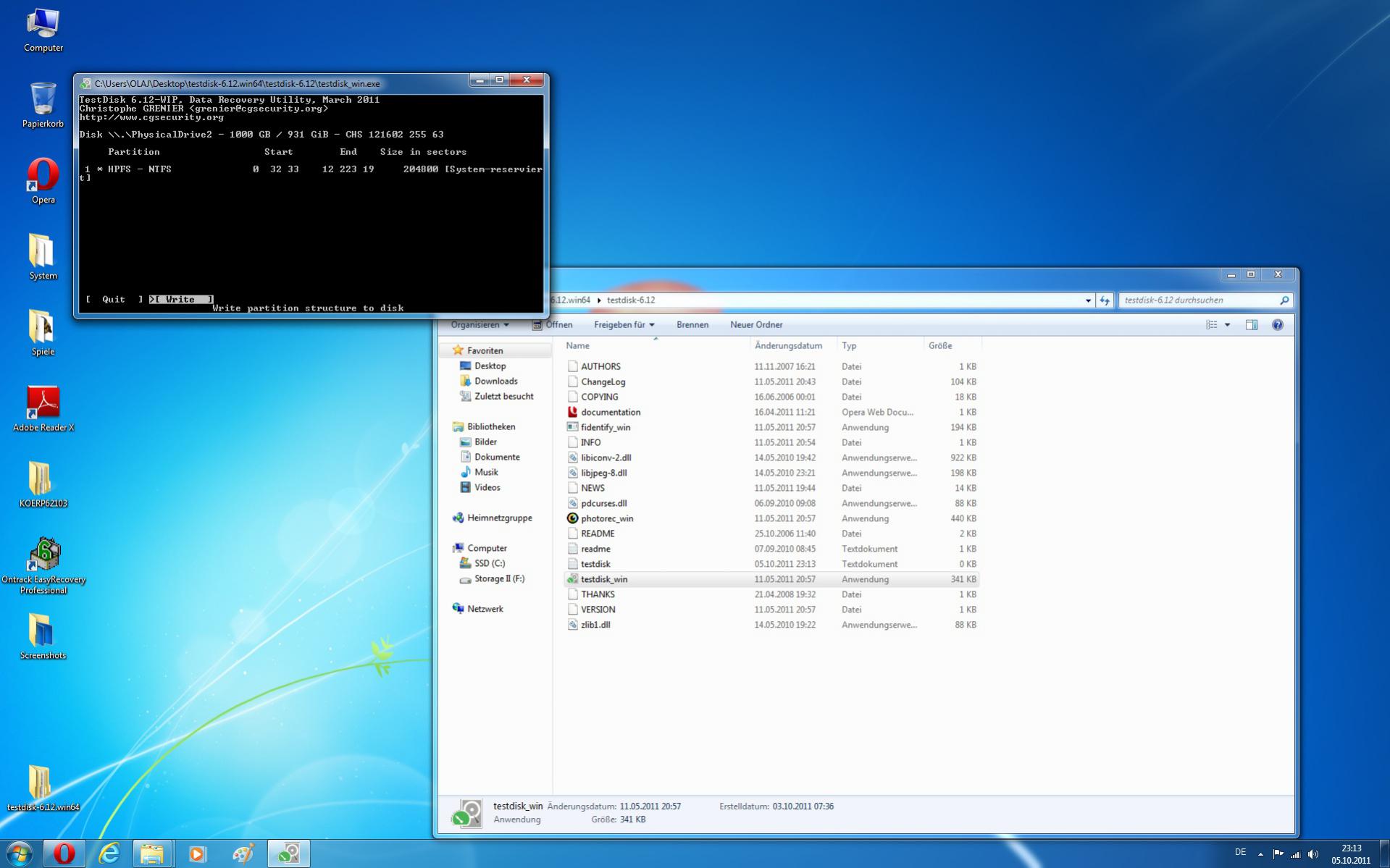Launch Opera from the taskbar
The width and height of the screenshot is (1390, 868).
pyautogui.click(x=64, y=854)
